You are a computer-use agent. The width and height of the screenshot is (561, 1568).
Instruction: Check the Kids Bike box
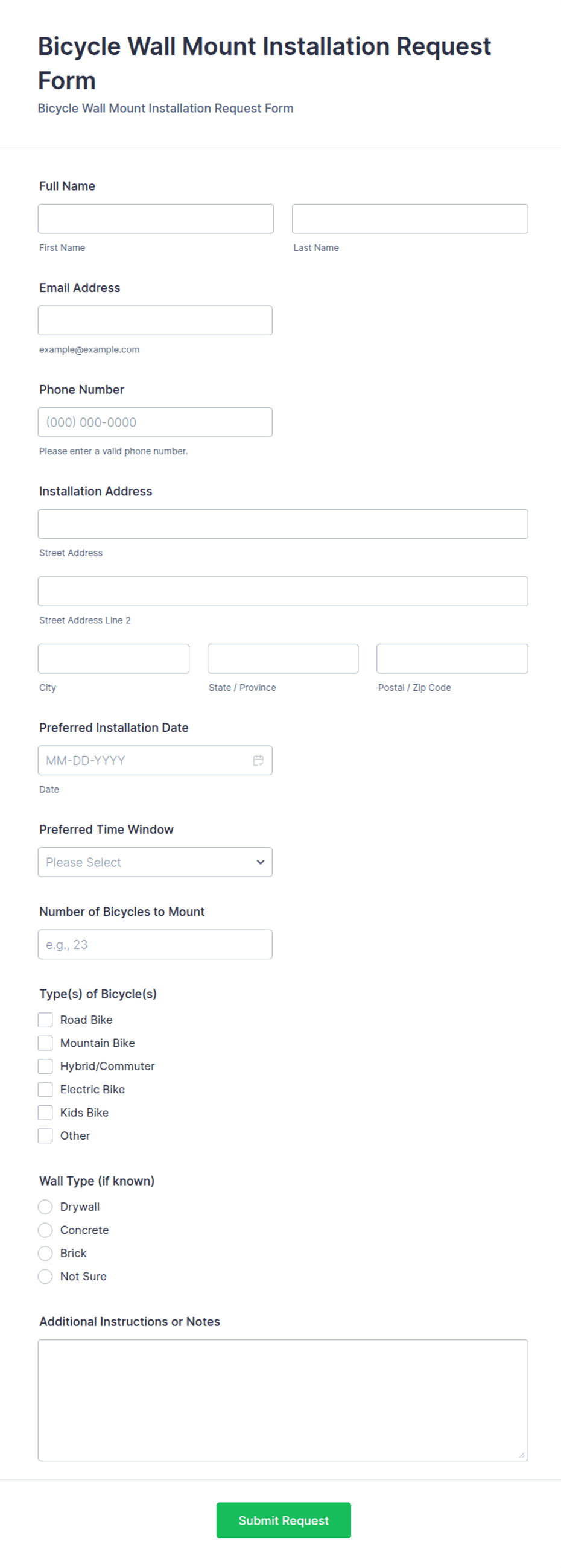pos(45,1112)
